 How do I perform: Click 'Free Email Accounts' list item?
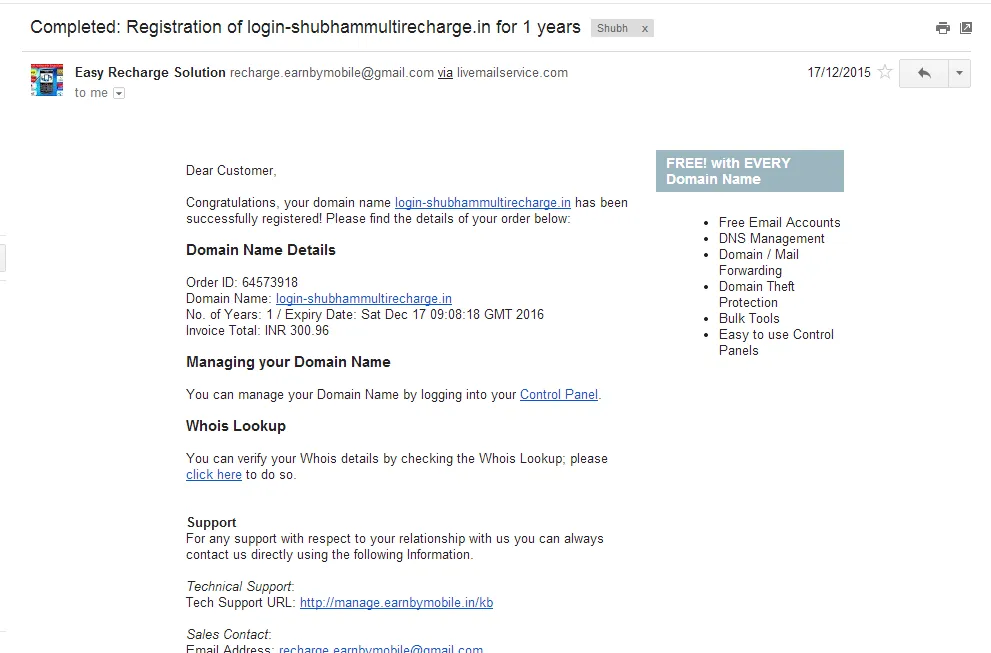tap(779, 223)
